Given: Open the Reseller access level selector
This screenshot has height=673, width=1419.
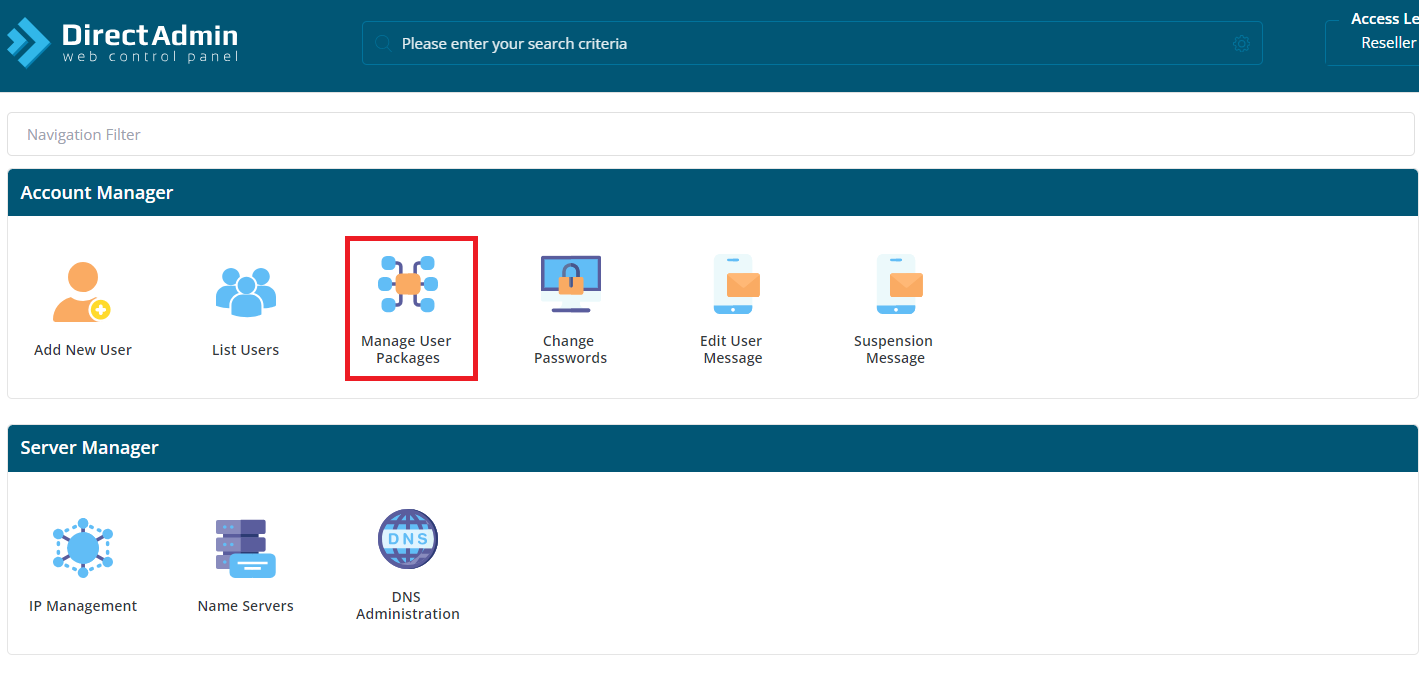Looking at the screenshot, I should (x=1388, y=42).
